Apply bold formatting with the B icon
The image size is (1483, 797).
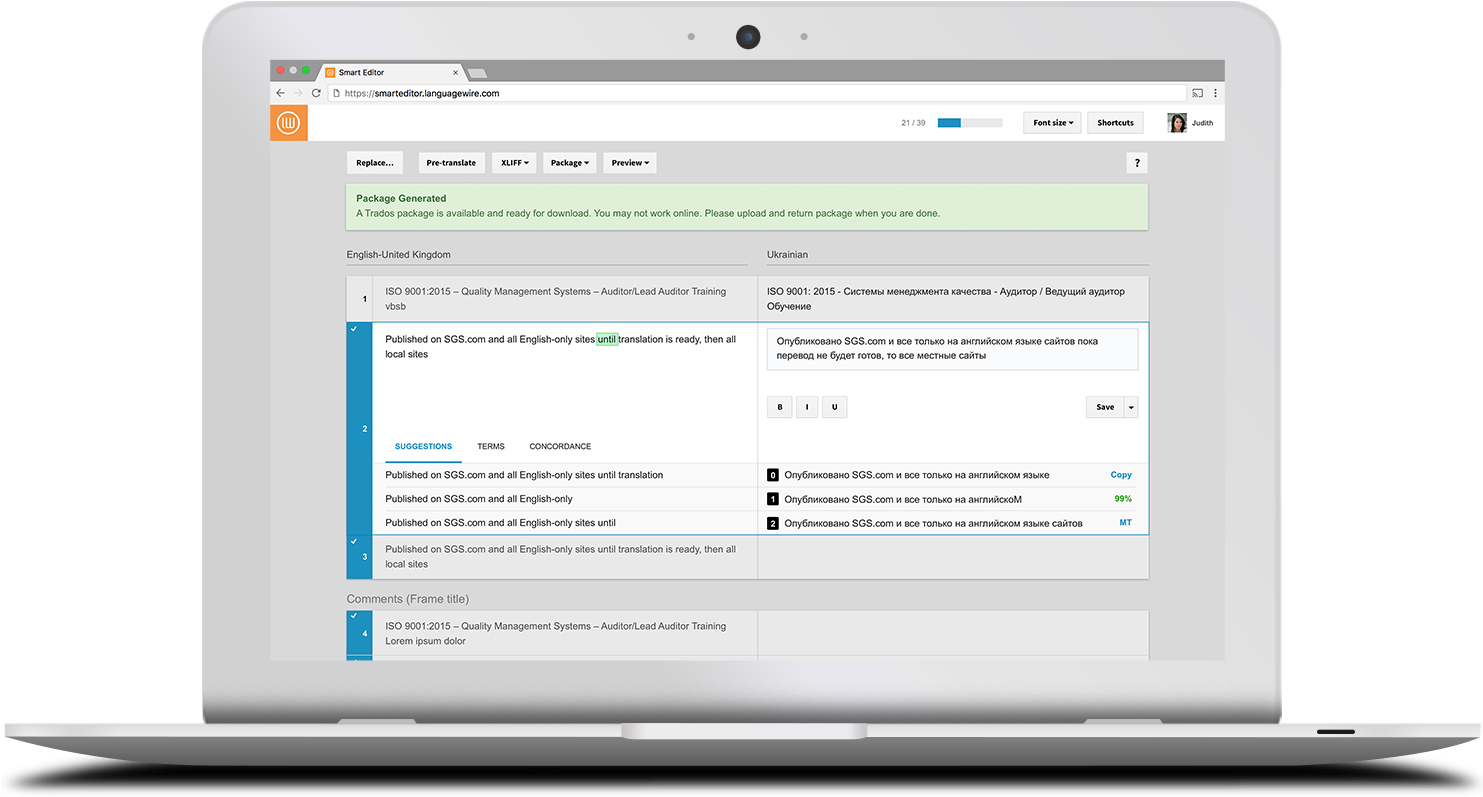pos(780,407)
